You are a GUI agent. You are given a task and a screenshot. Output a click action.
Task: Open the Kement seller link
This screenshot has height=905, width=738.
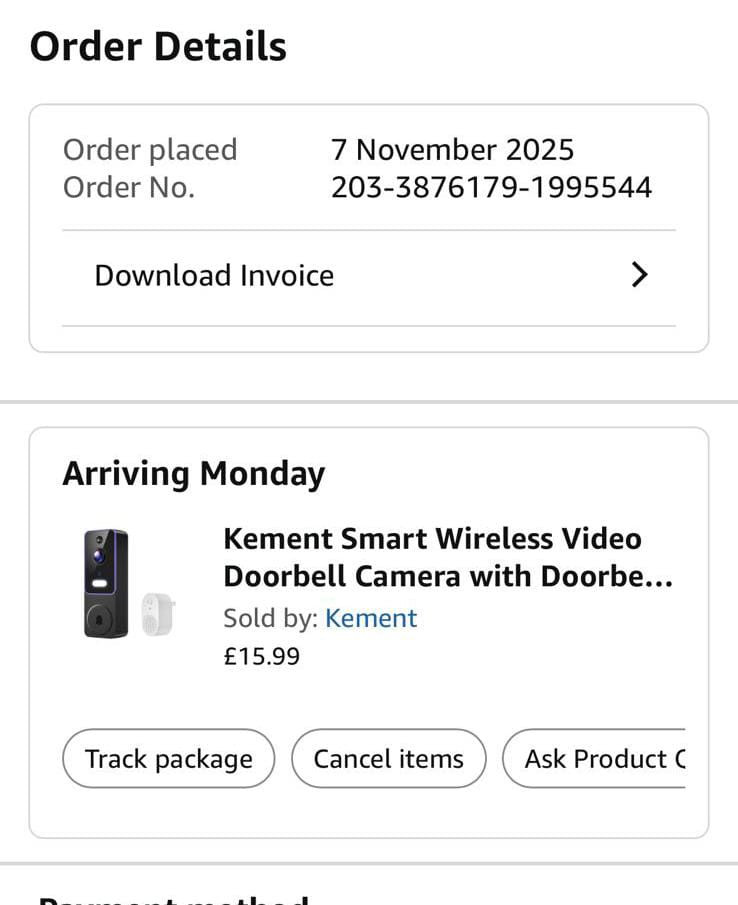[371, 618]
